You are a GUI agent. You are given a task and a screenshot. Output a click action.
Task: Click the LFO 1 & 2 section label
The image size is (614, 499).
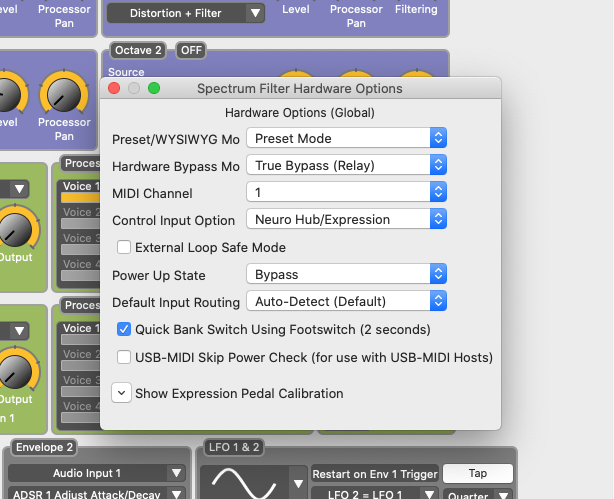[234, 447]
